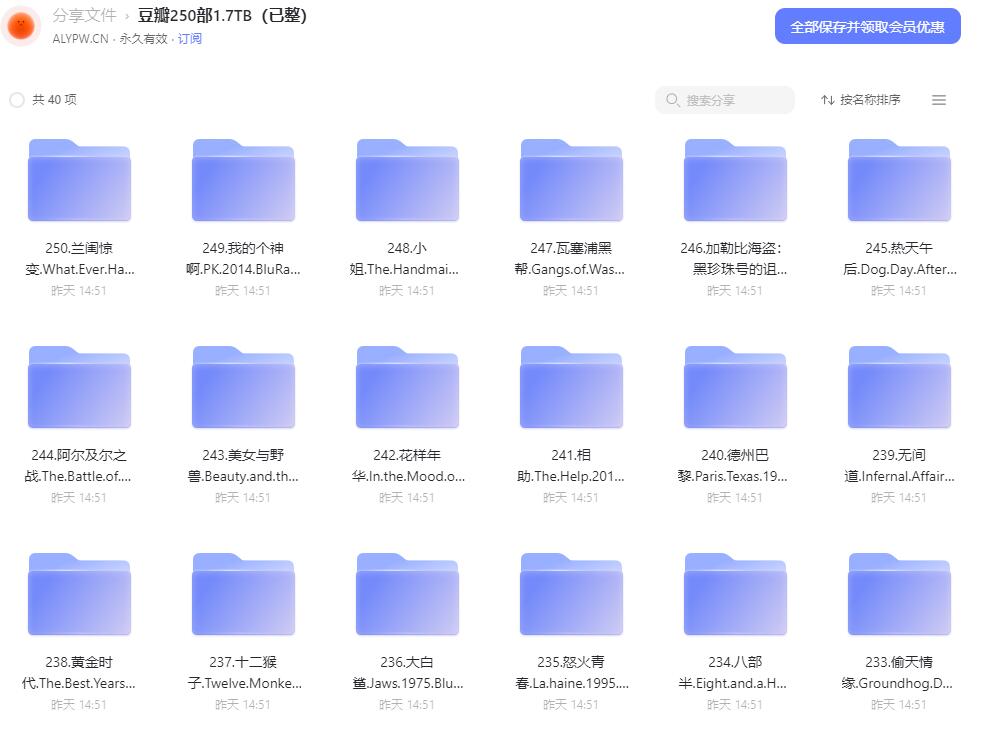991x729 pixels.
Task: Click label 238.黄金时代.The.Best.Years...
Action: [x=78, y=673]
